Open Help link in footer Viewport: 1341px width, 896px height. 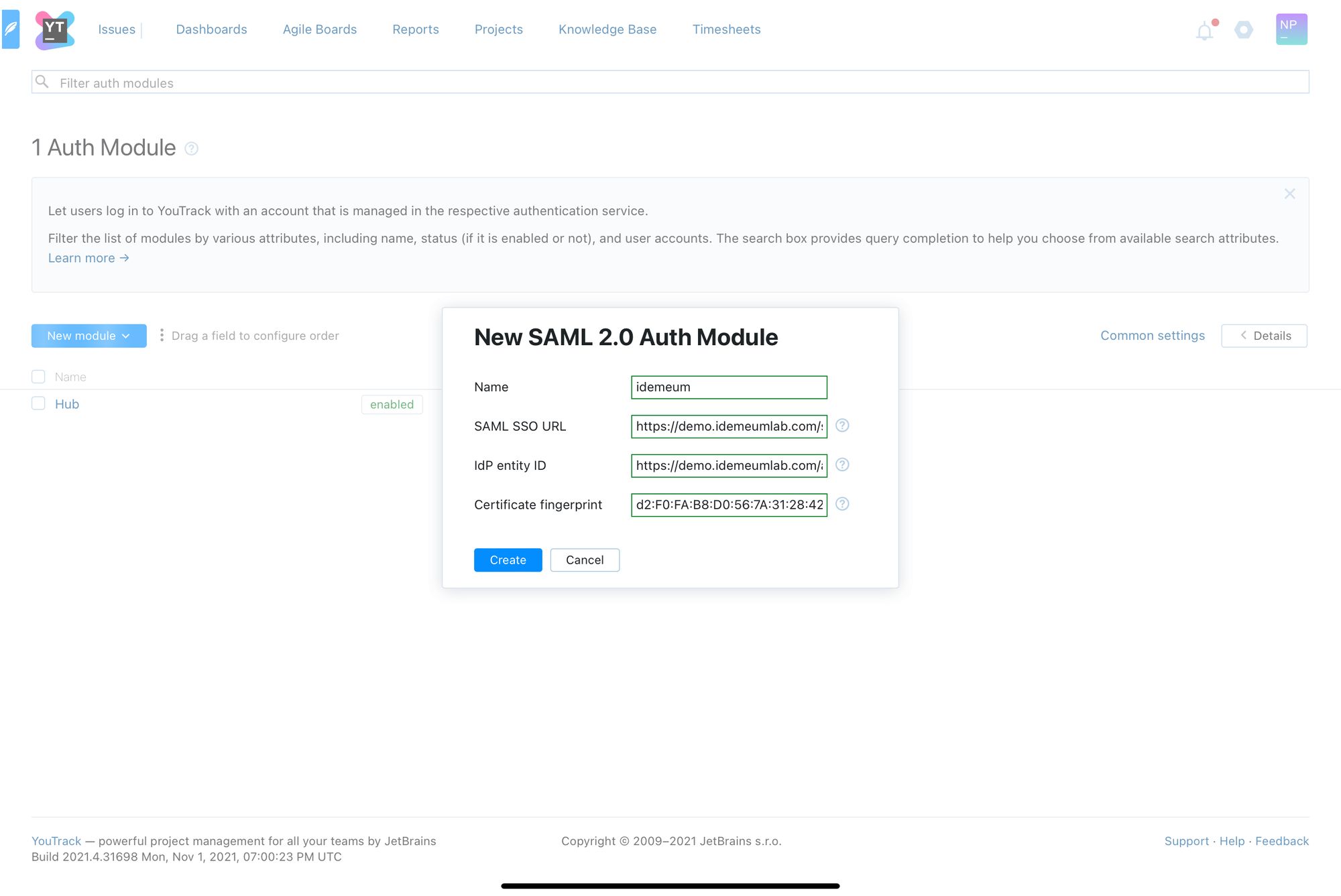click(x=1232, y=841)
